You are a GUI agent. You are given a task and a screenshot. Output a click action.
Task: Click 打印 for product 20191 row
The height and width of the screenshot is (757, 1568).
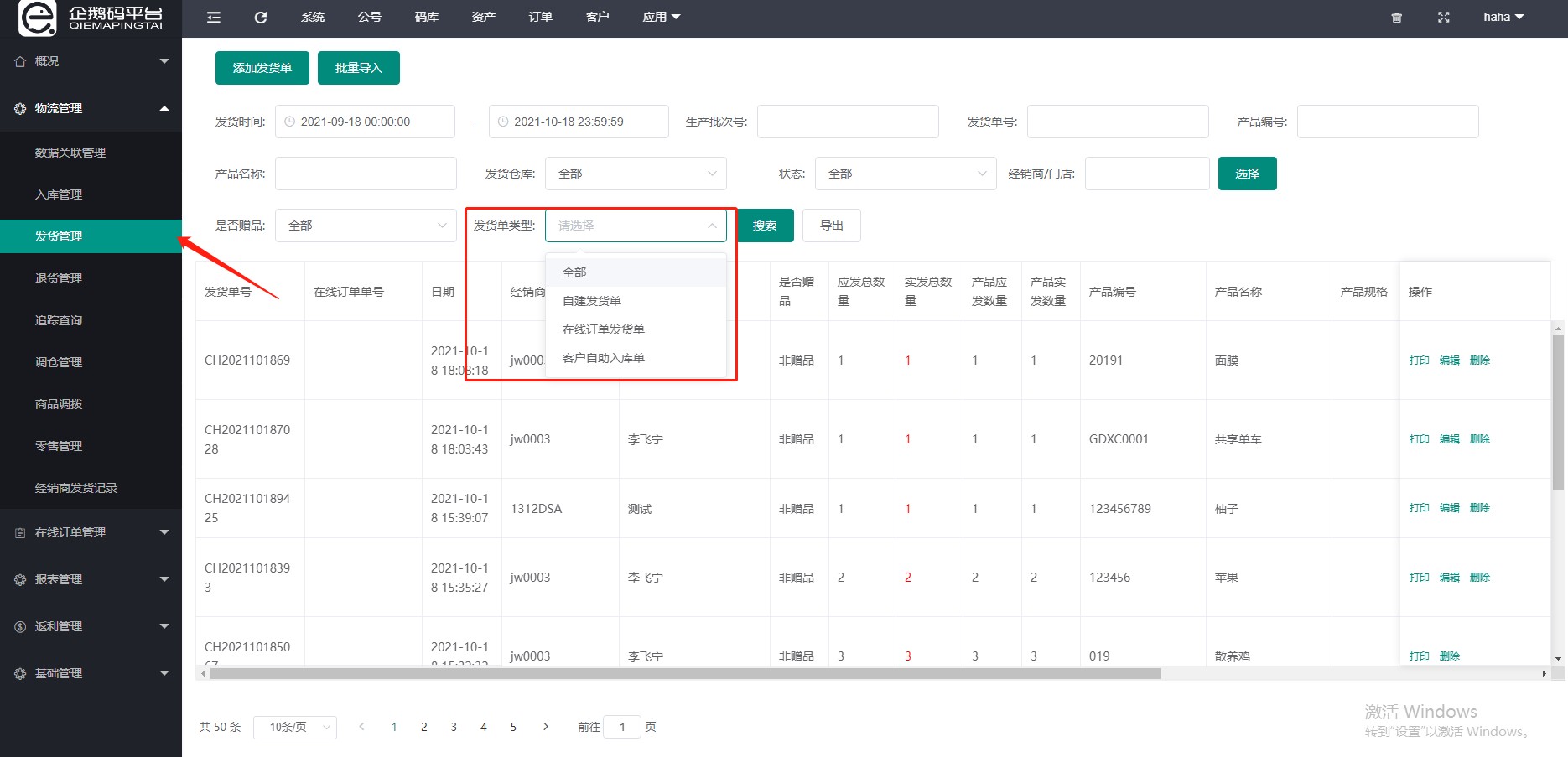(1420, 360)
